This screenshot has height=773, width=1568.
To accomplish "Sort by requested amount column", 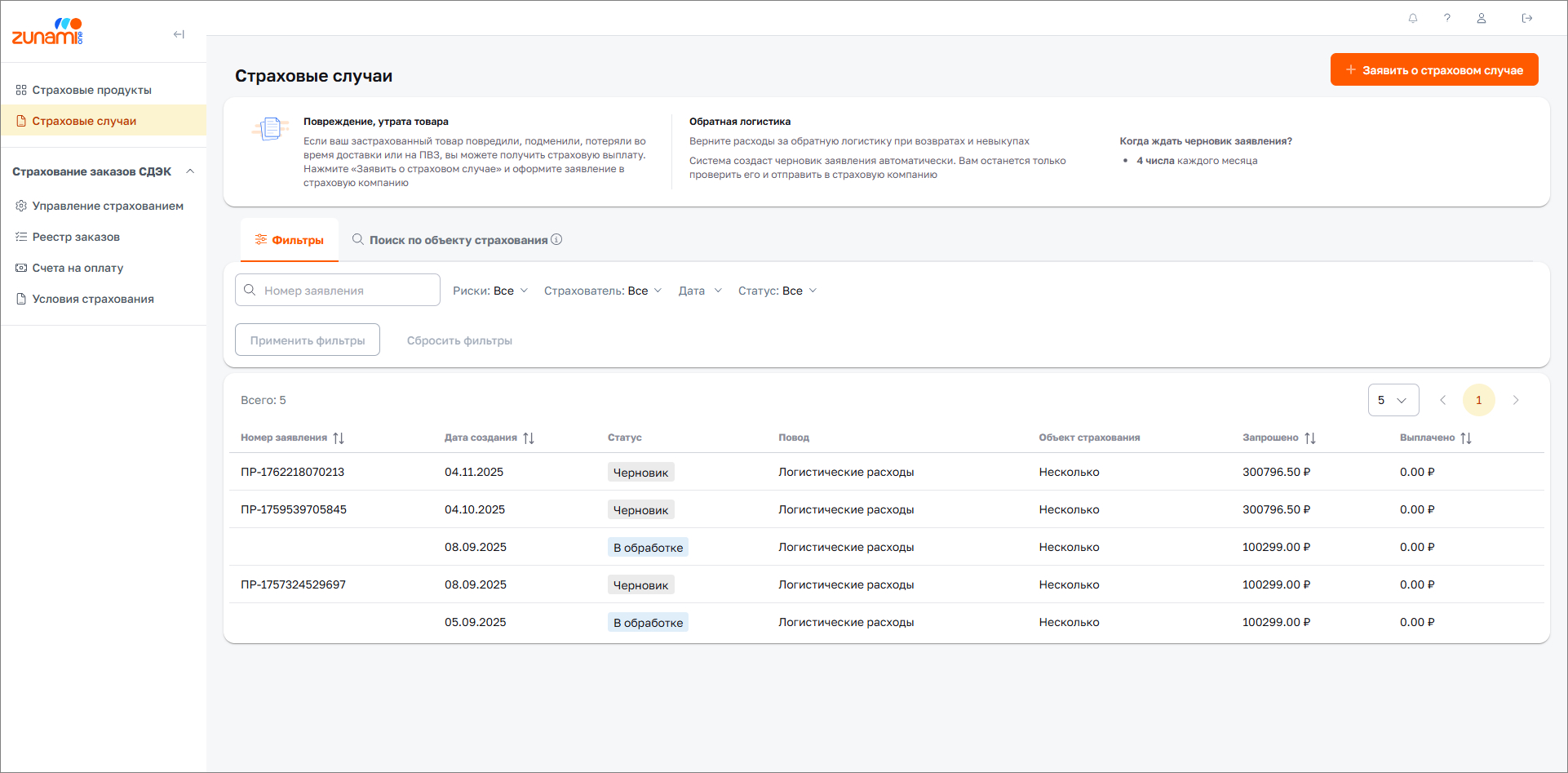I will click(1310, 438).
